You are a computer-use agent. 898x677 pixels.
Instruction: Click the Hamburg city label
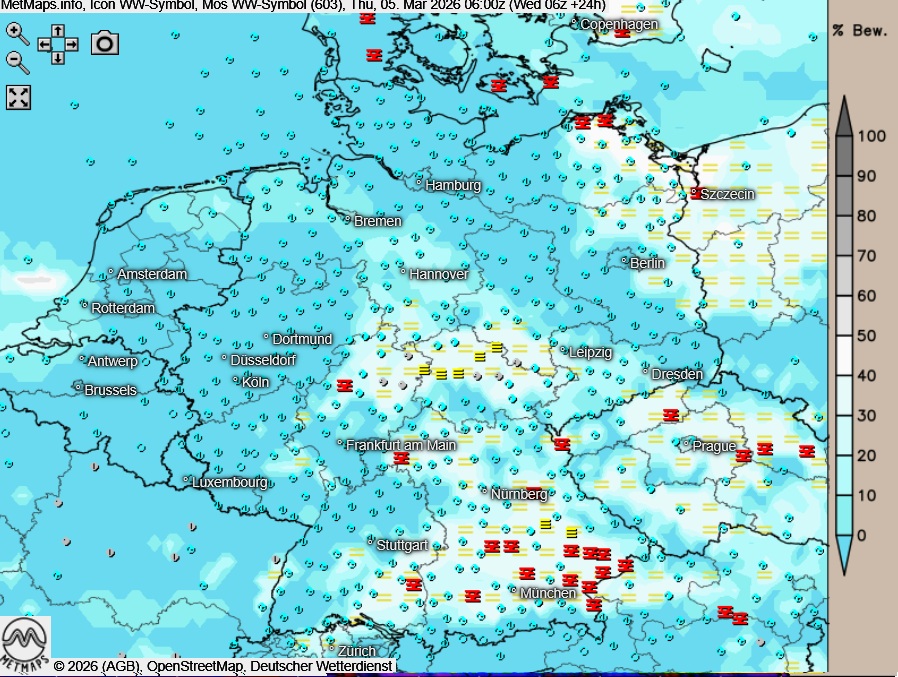(x=452, y=185)
